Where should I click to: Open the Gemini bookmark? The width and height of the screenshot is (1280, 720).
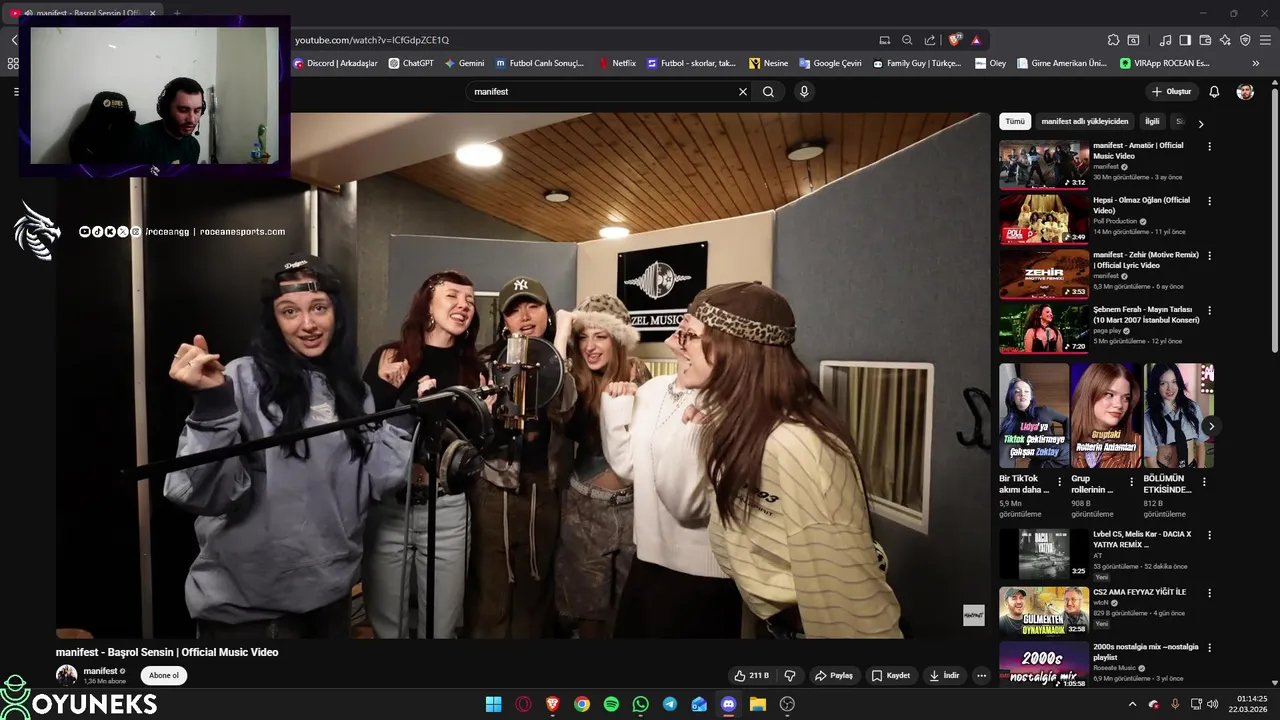click(464, 63)
